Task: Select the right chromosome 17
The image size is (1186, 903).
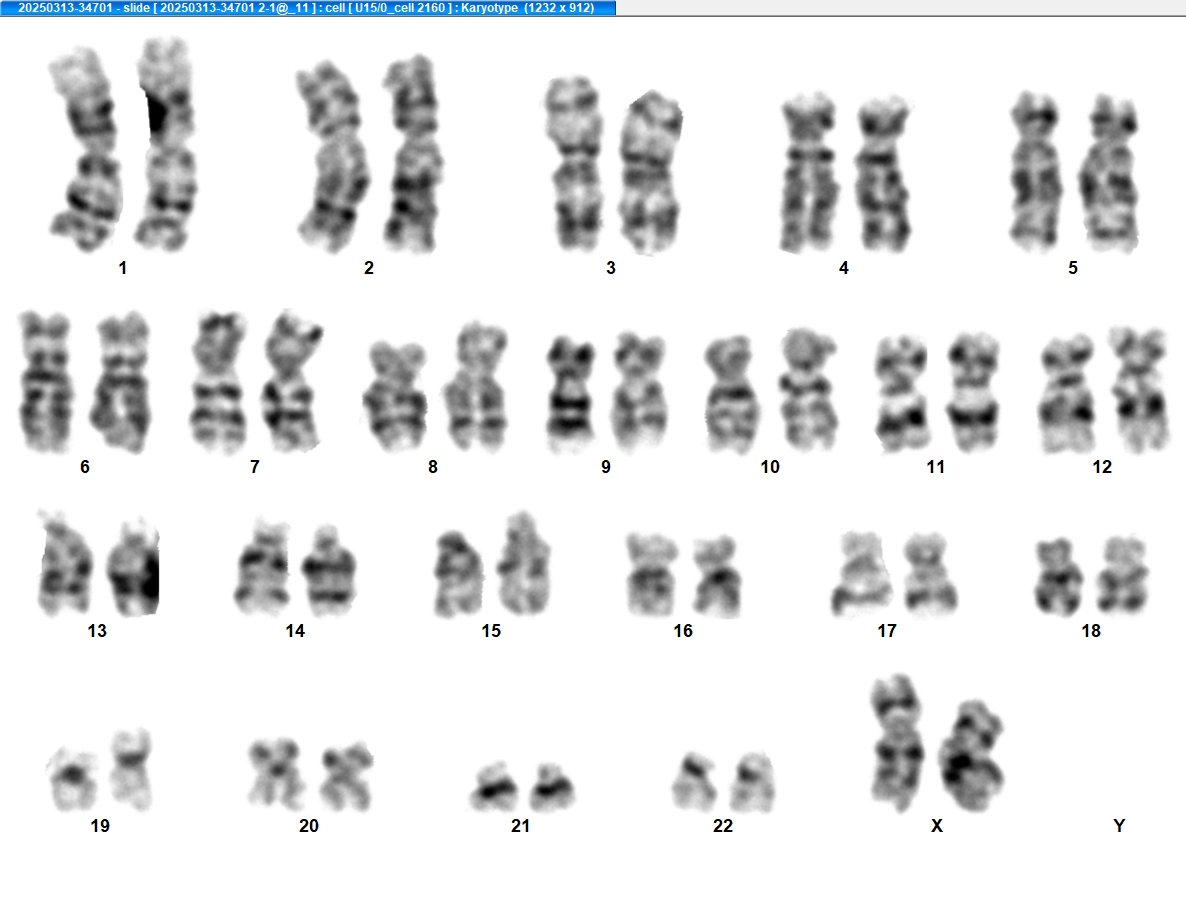Action: [x=930, y=575]
